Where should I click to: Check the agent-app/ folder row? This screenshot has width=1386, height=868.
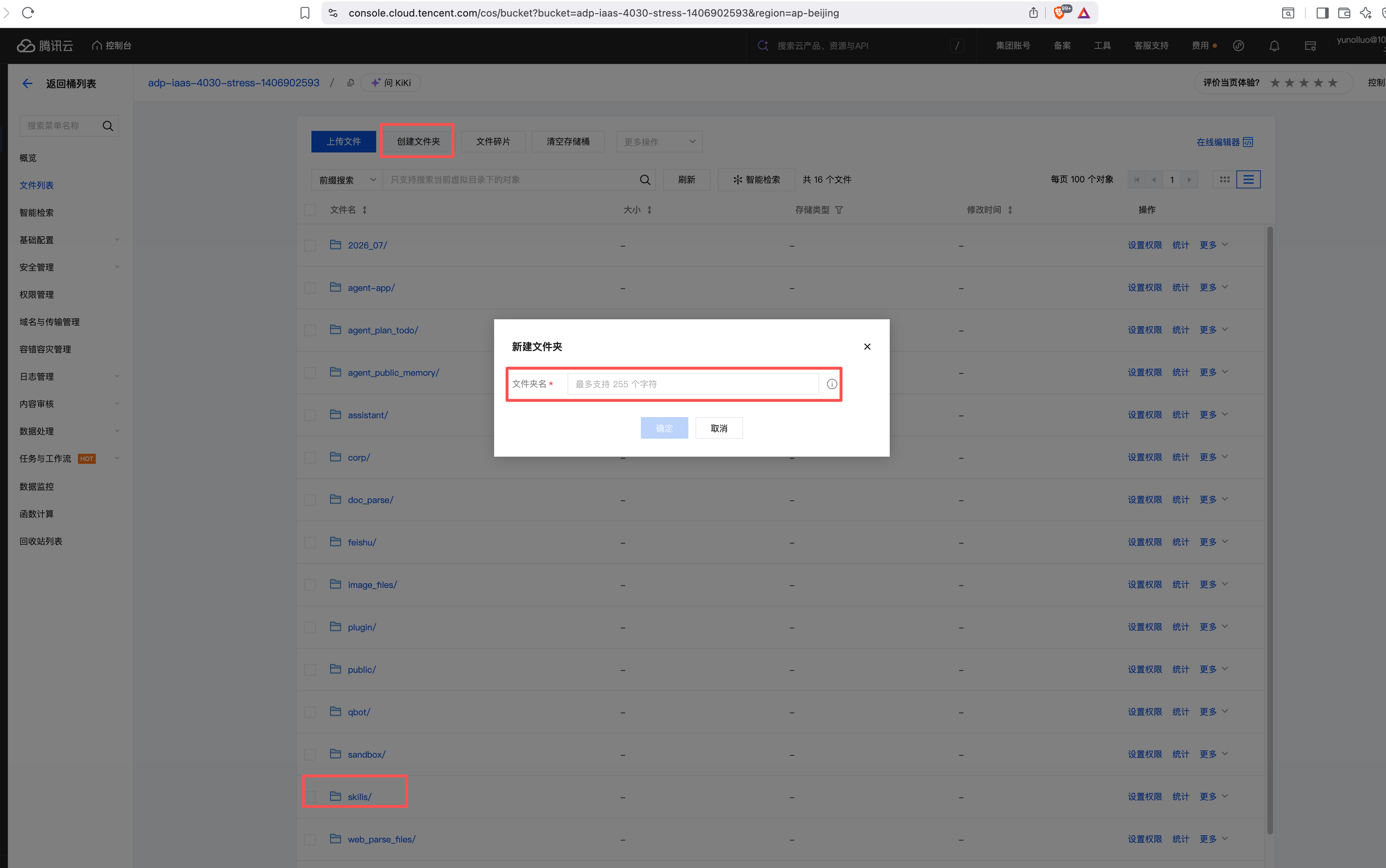pos(310,288)
